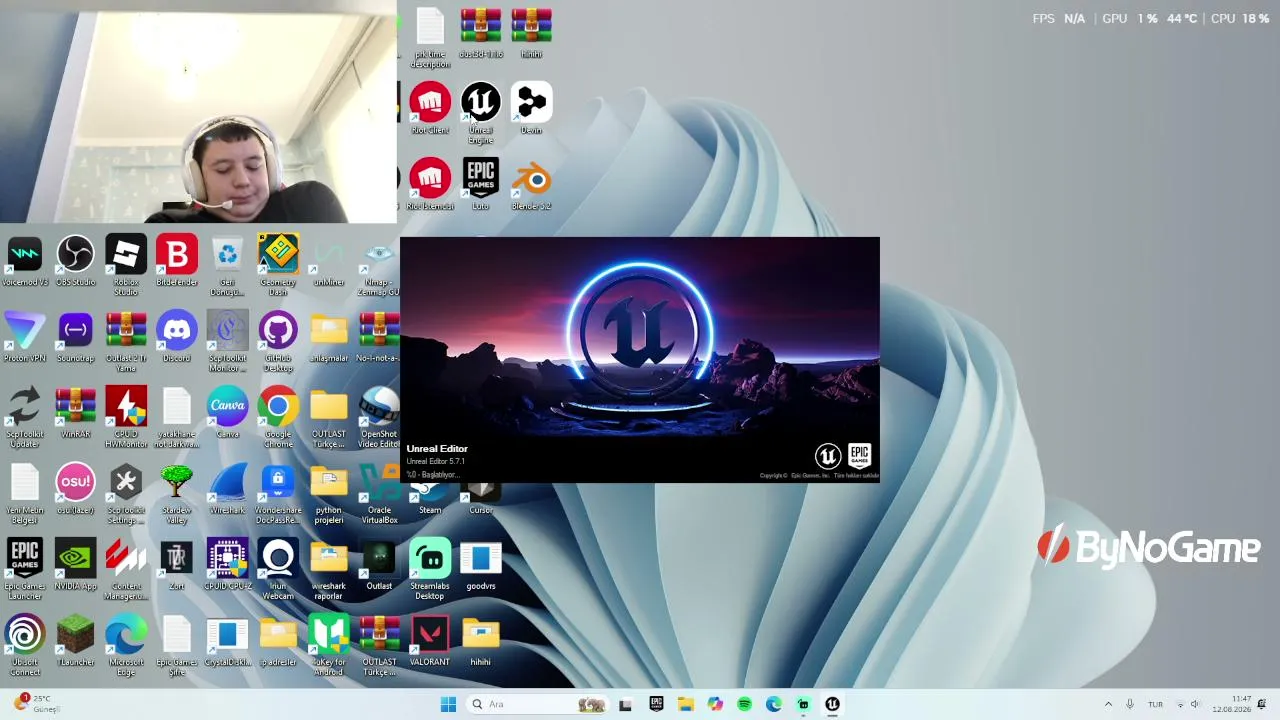
Task: Select the Unreal Engine desktop shortcut
Action: pyautogui.click(x=481, y=114)
